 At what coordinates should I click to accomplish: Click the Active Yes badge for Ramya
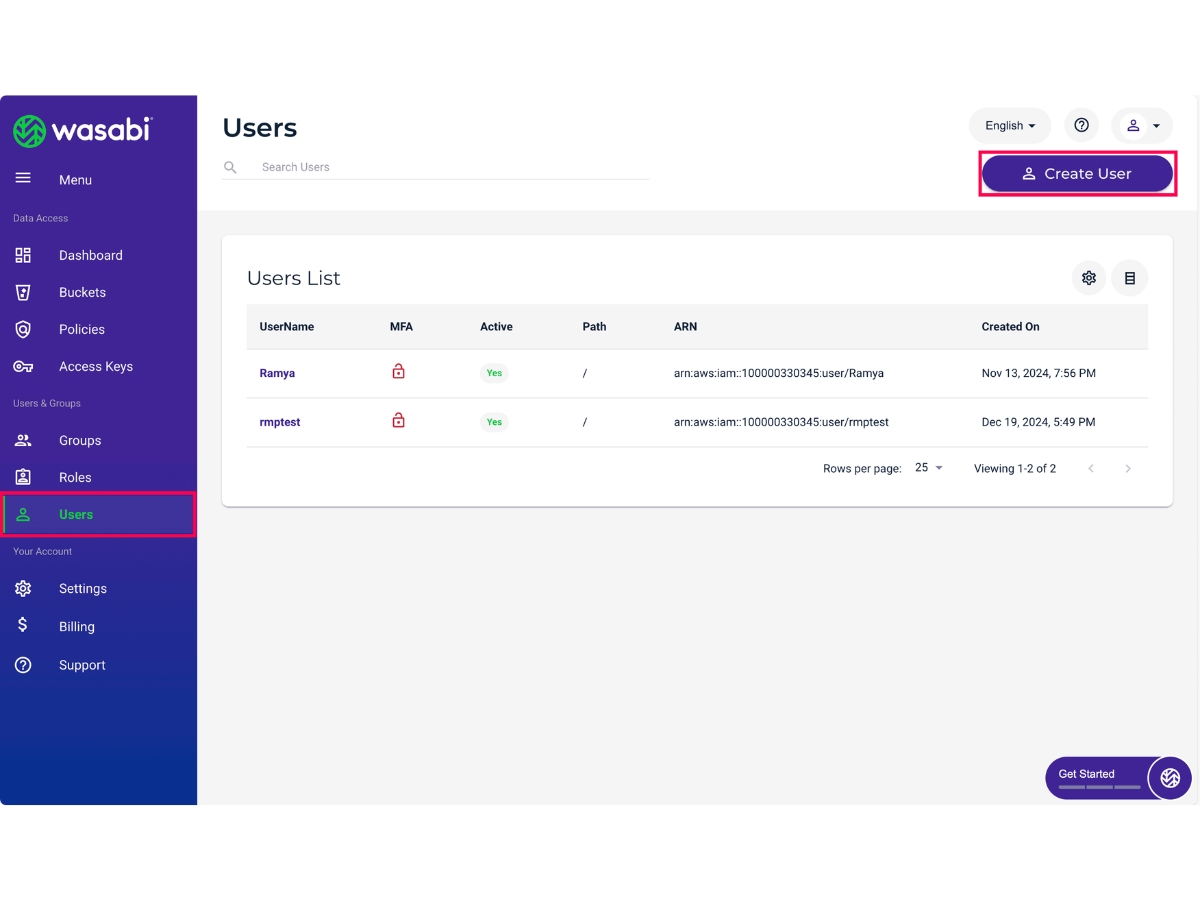click(494, 373)
